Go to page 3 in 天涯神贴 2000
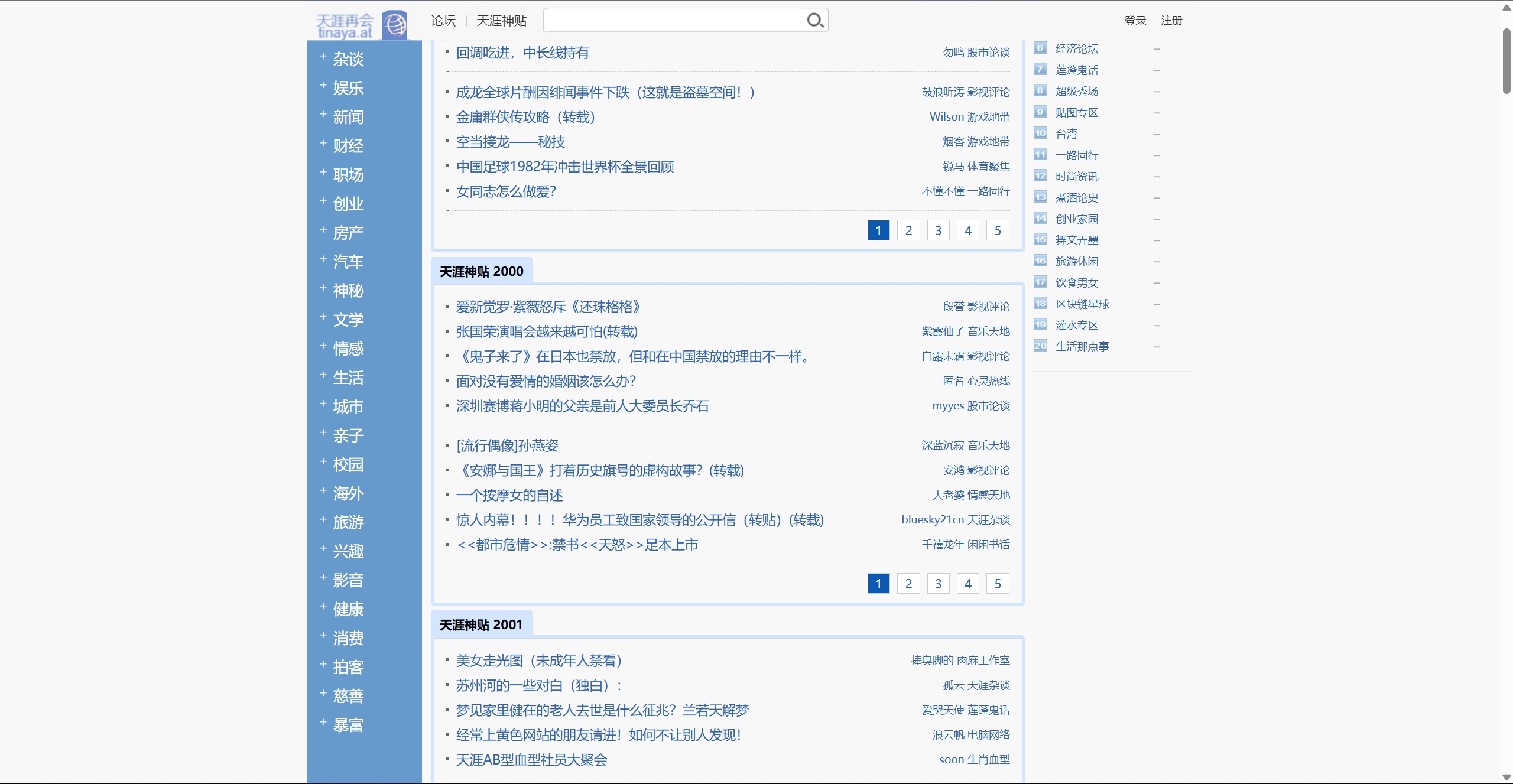Screen dimensions: 1513x784 938,584
